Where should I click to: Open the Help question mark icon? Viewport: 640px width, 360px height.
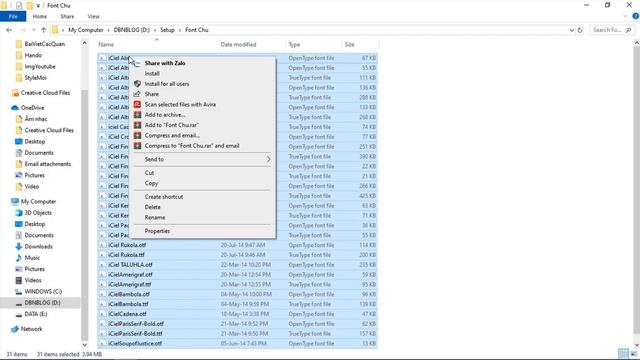point(636,16)
